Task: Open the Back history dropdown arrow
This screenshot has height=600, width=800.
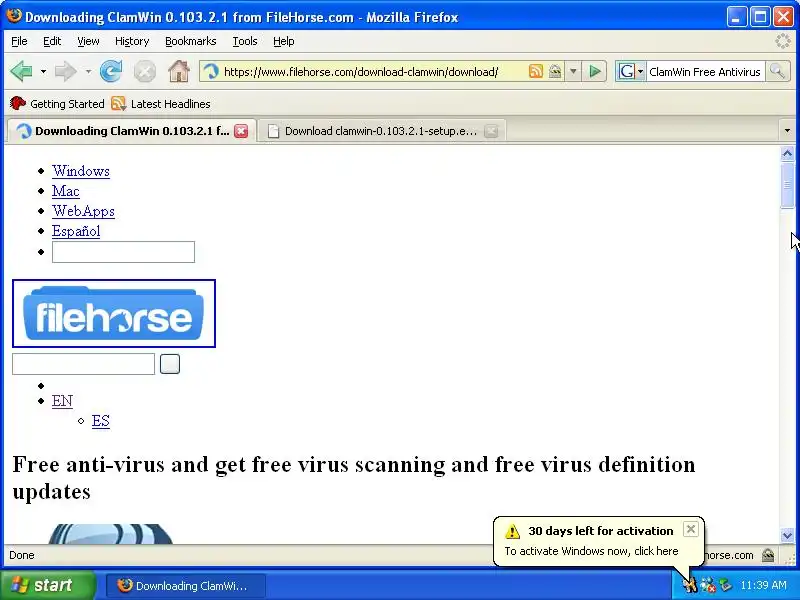Action: pyautogui.click(x=43, y=71)
